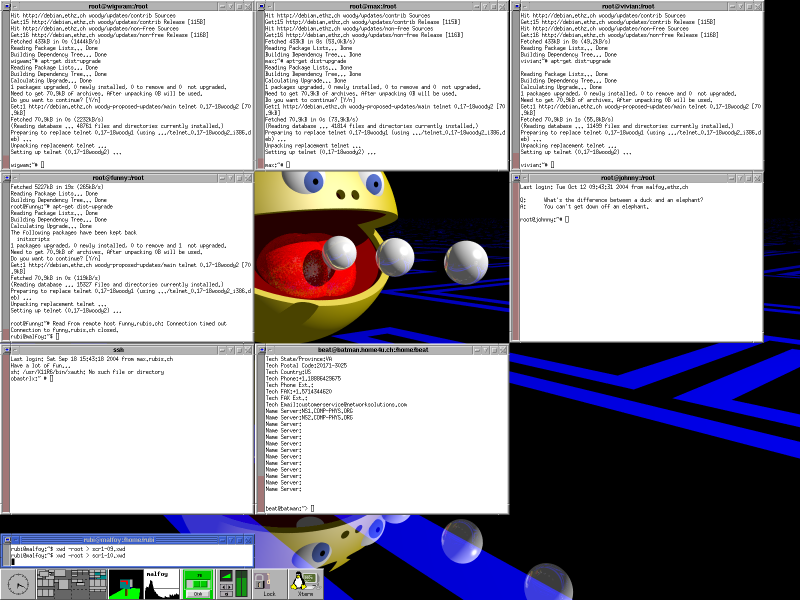The height and width of the screenshot is (600, 800).
Task: Toggle the mute button in mixer applet
Action: (226, 594)
